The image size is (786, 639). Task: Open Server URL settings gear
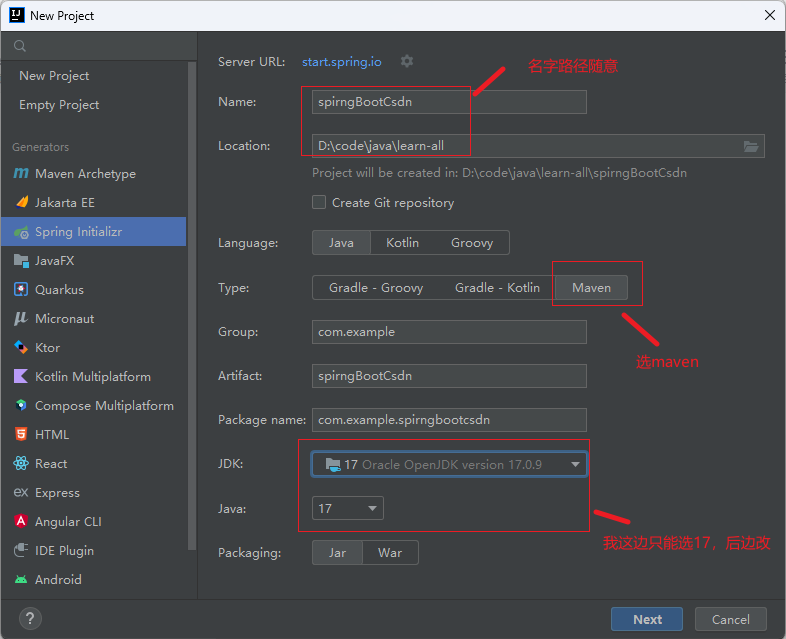point(407,62)
